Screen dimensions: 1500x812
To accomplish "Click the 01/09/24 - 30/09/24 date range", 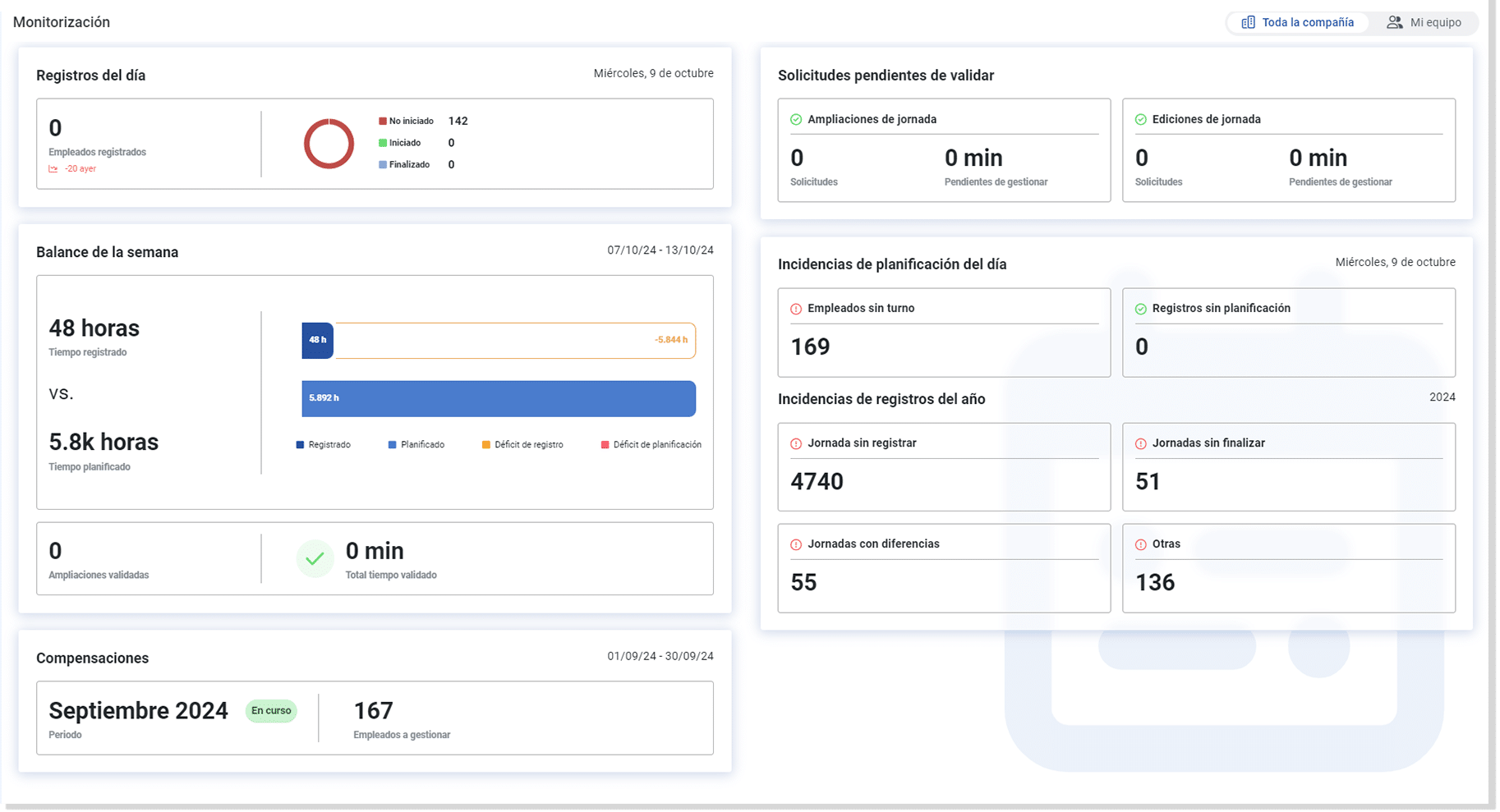I will click(660, 657).
